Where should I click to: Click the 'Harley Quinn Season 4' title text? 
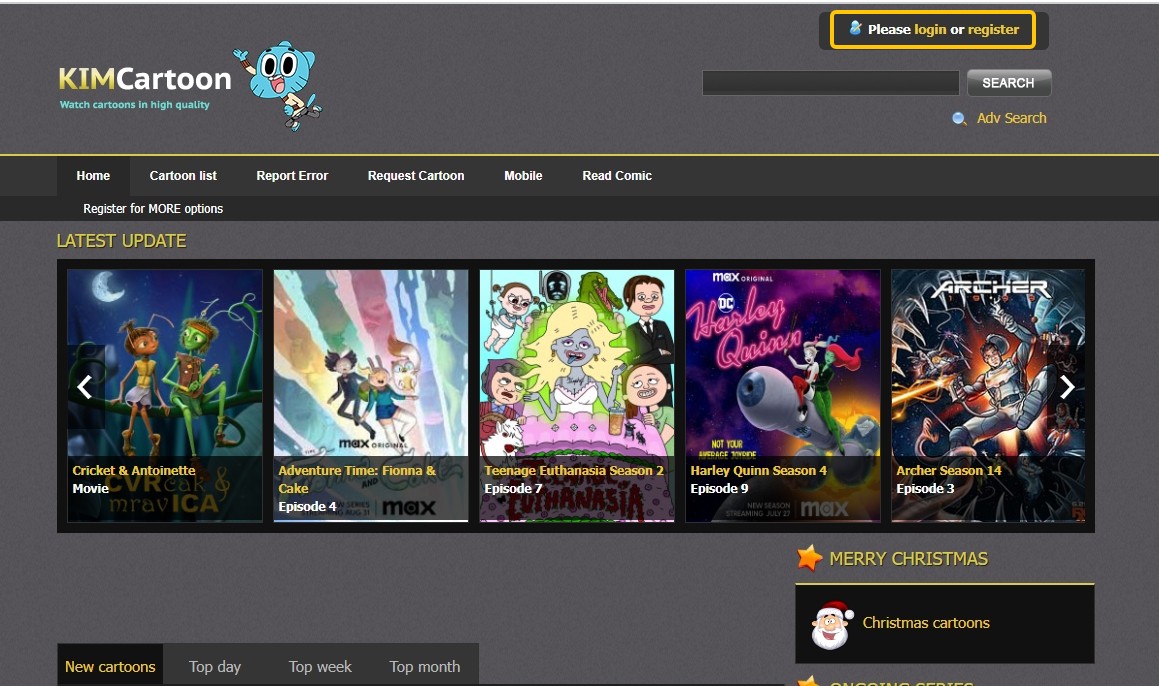coord(758,470)
